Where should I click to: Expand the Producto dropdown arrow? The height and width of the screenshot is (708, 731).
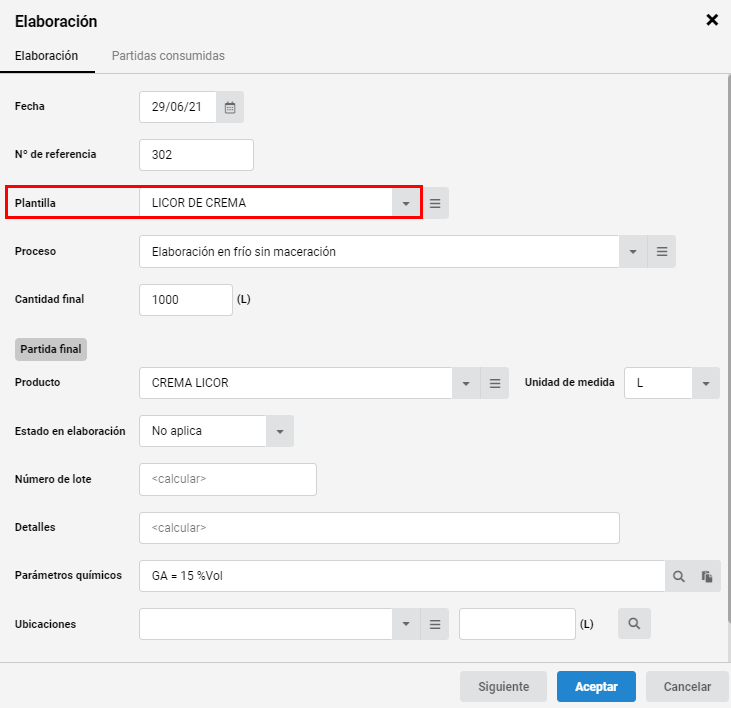[x=466, y=383]
